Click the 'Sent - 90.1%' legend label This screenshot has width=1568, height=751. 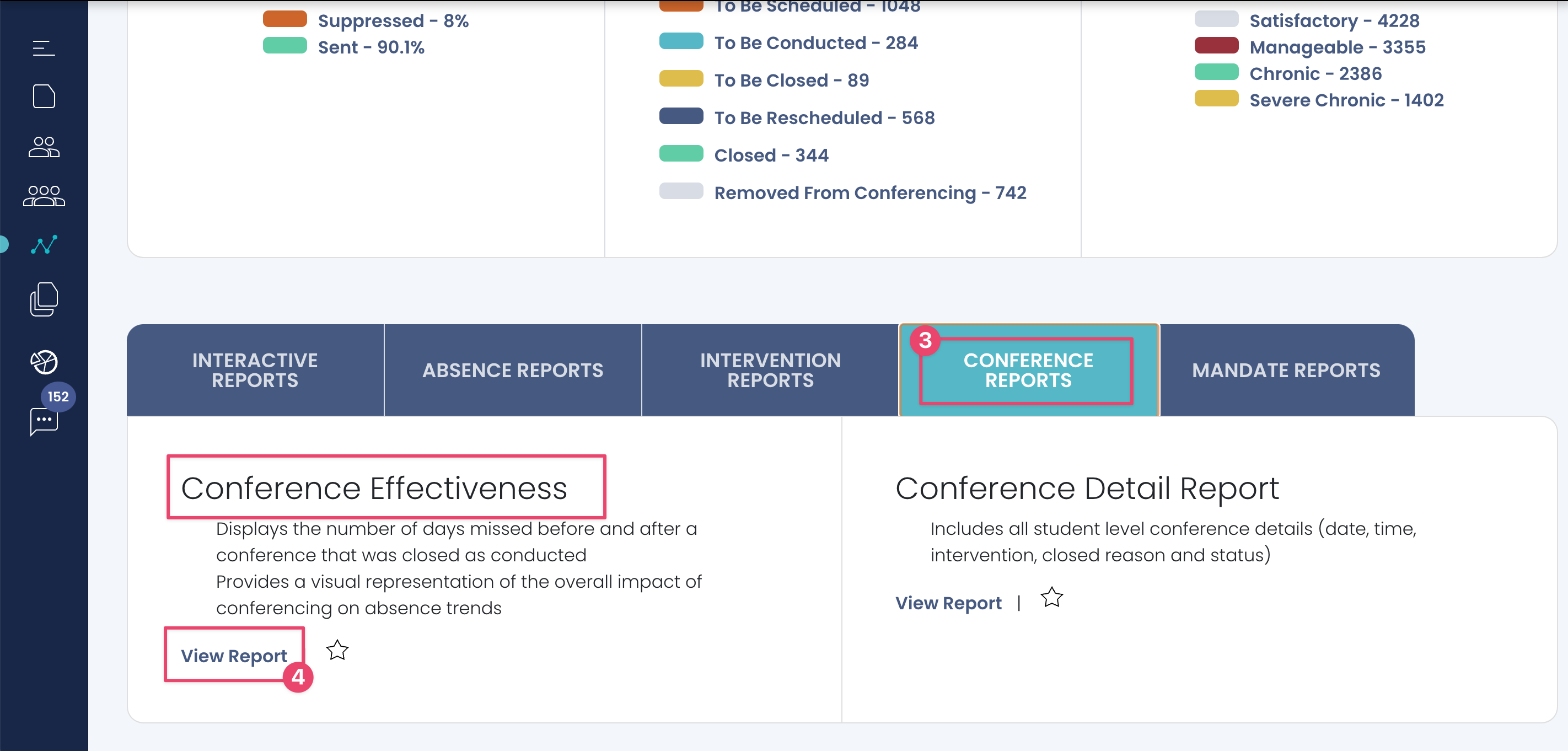tap(371, 47)
